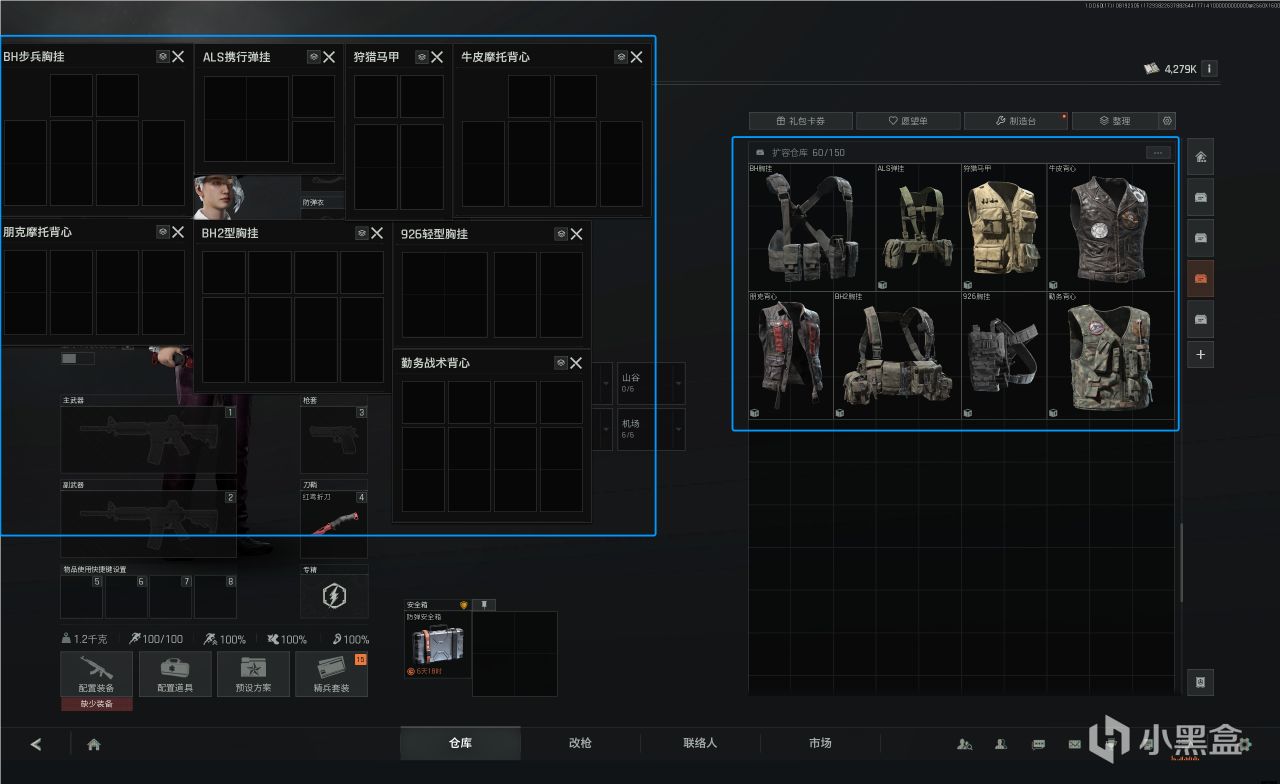Select storage box tab directly above plus button
The height and width of the screenshot is (784, 1280).
pyautogui.click(x=1201, y=318)
